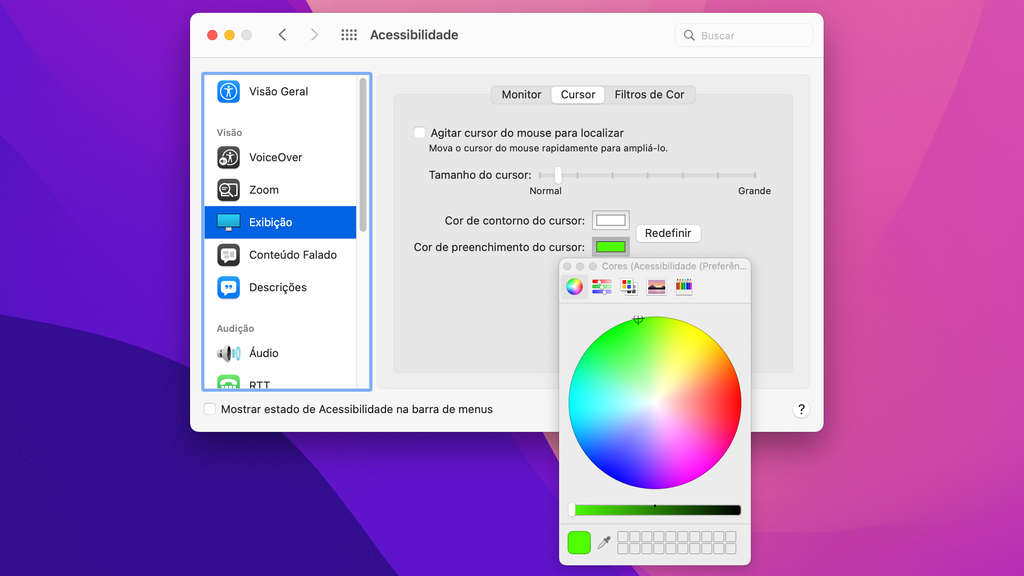The width and height of the screenshot is (1024, 576).
Task: Go back with the left chevron
Action: 282,35
